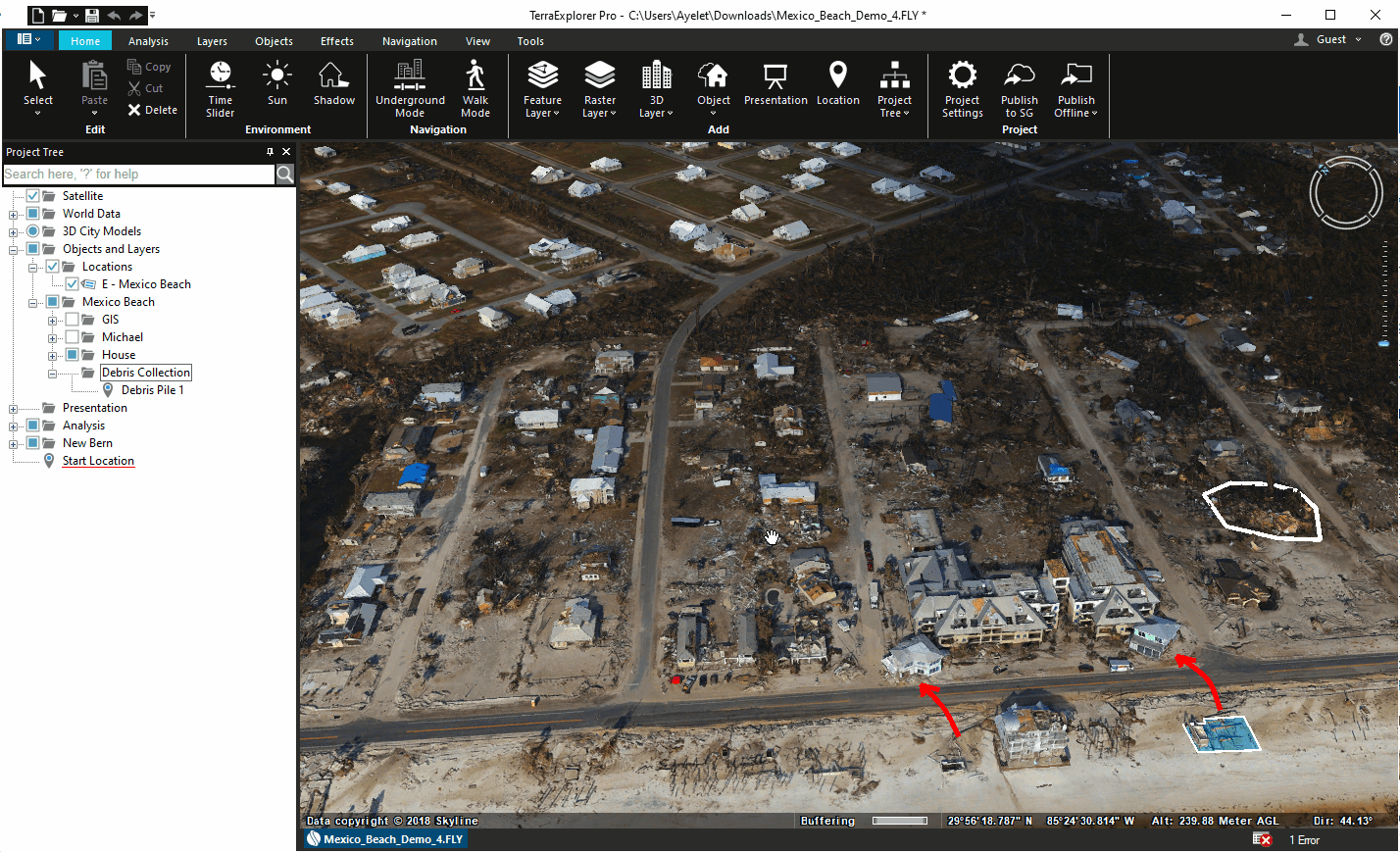1400x853 pixels.
Task: Toggle the House folder checkbox
Action: [72, 355]
